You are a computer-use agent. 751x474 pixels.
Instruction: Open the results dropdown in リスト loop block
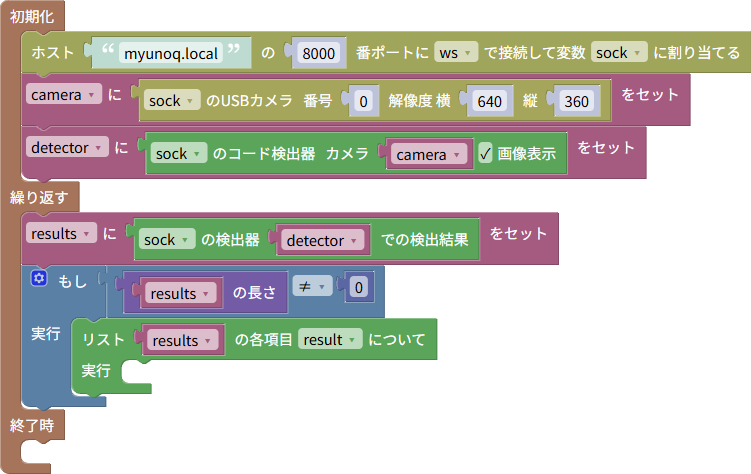[x=182, y=340]
